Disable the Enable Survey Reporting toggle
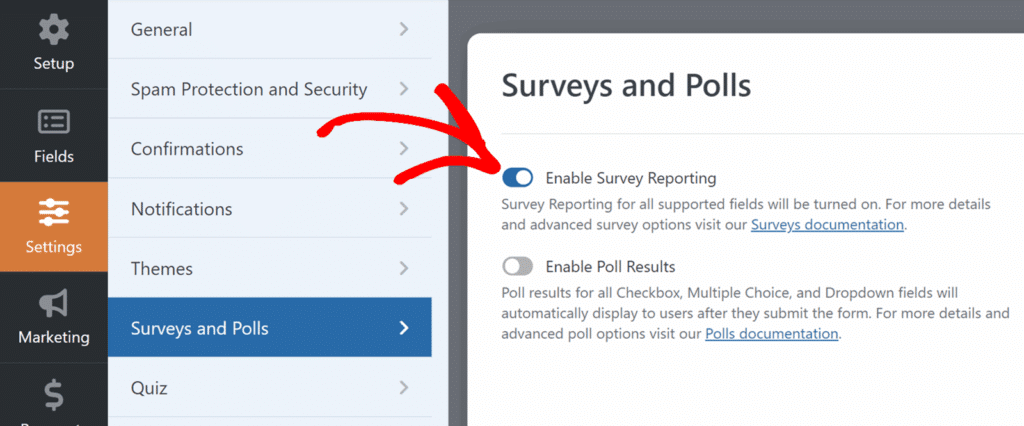The height and width of the screenshot is (426, 1024). (x=518, y=178)
